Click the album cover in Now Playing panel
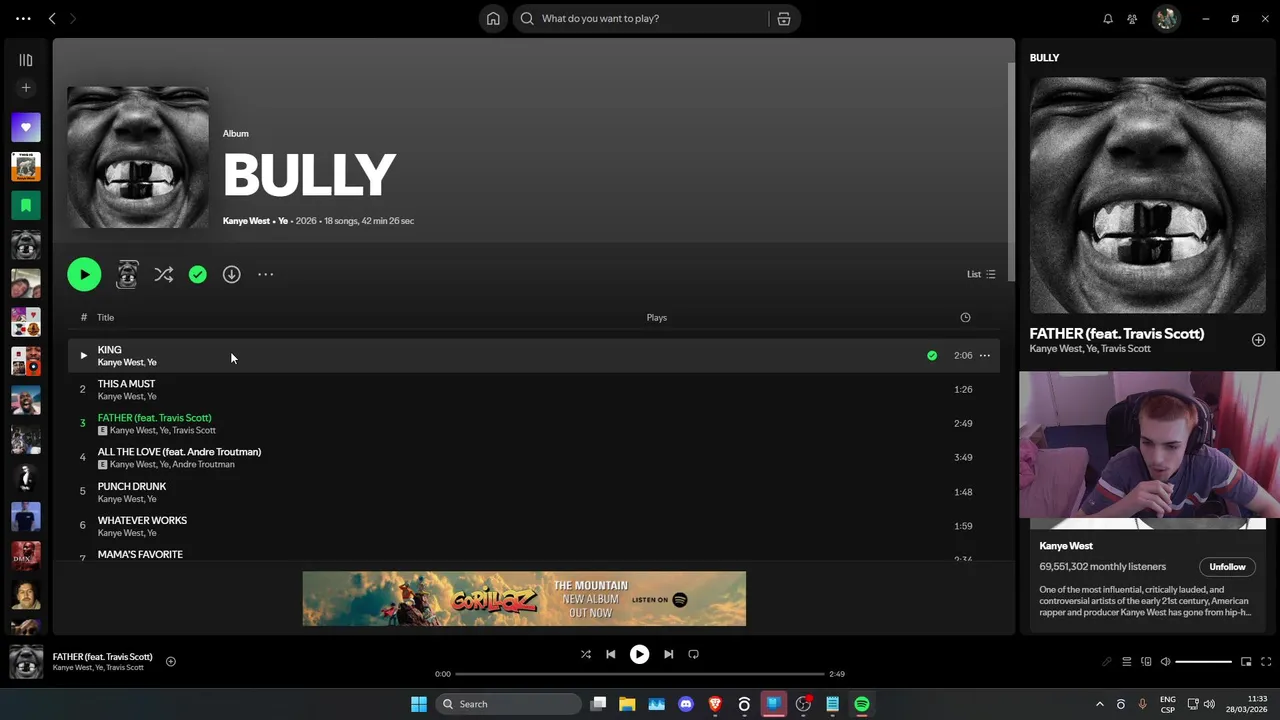1280x720 pixels. [x=1148, y=195]
